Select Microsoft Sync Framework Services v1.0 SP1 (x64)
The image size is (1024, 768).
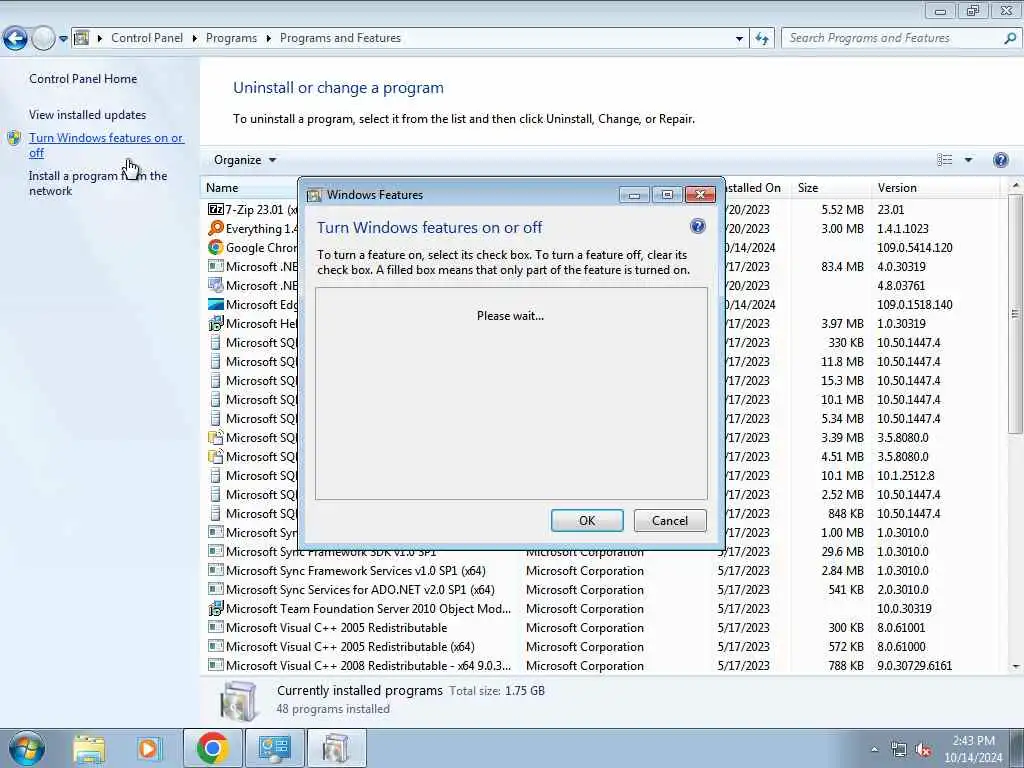tap(356, 571)
